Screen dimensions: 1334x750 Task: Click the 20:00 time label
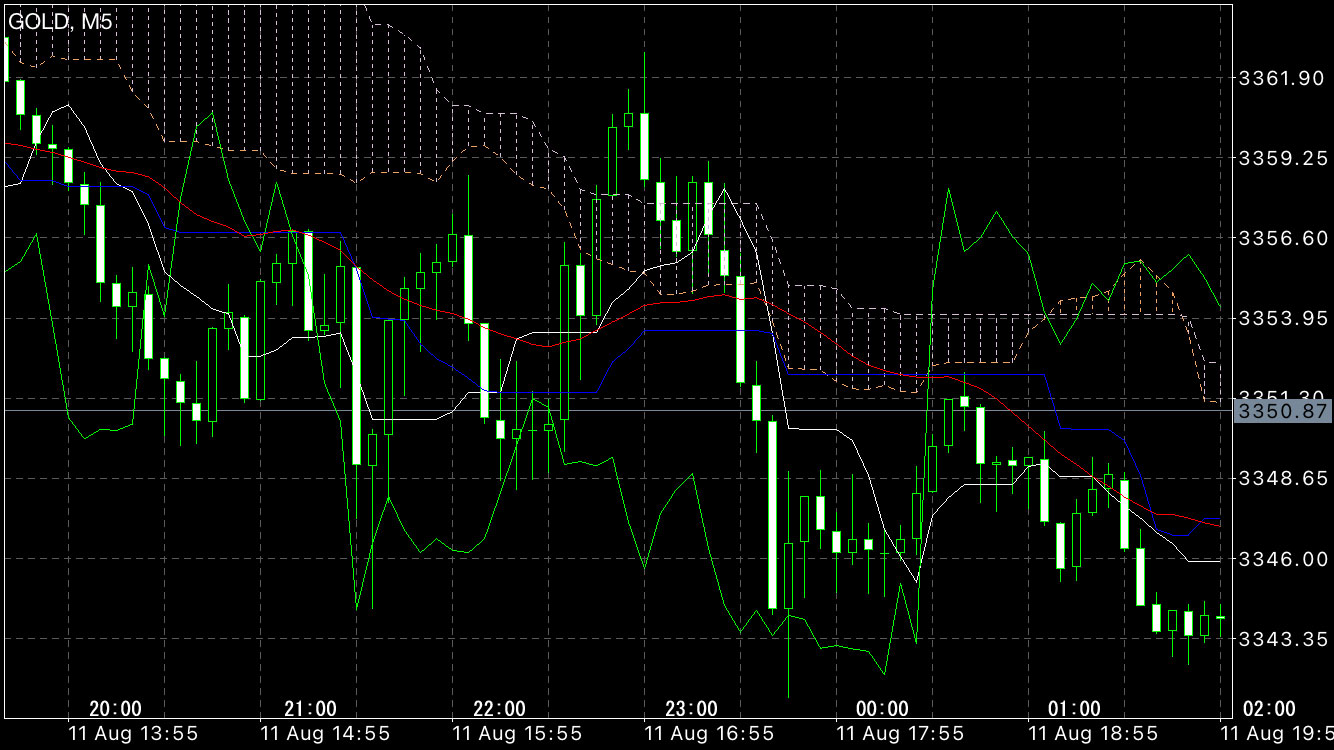115,709
